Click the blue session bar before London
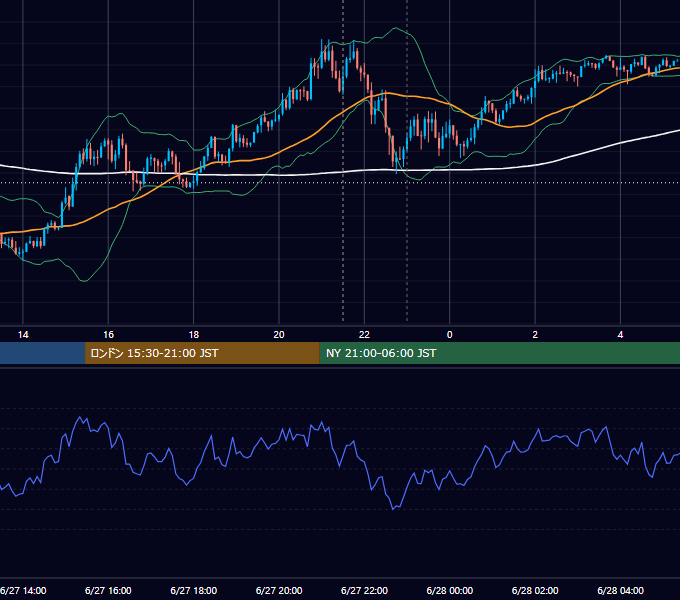This screenshot has height=600, width=680. (x=42, y=353)
